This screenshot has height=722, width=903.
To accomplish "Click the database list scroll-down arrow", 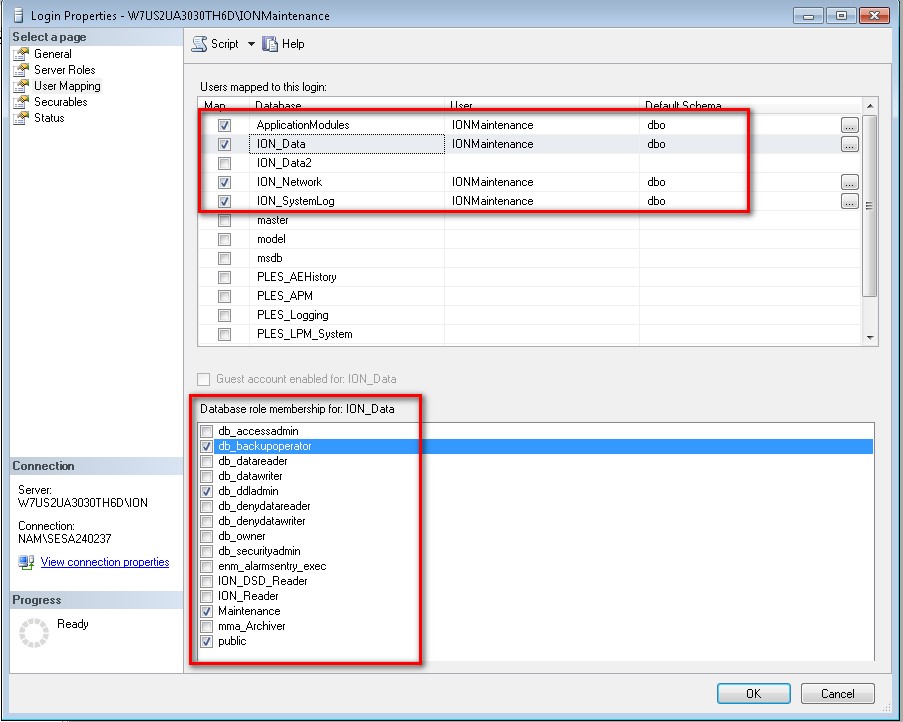I will point(870,338).
